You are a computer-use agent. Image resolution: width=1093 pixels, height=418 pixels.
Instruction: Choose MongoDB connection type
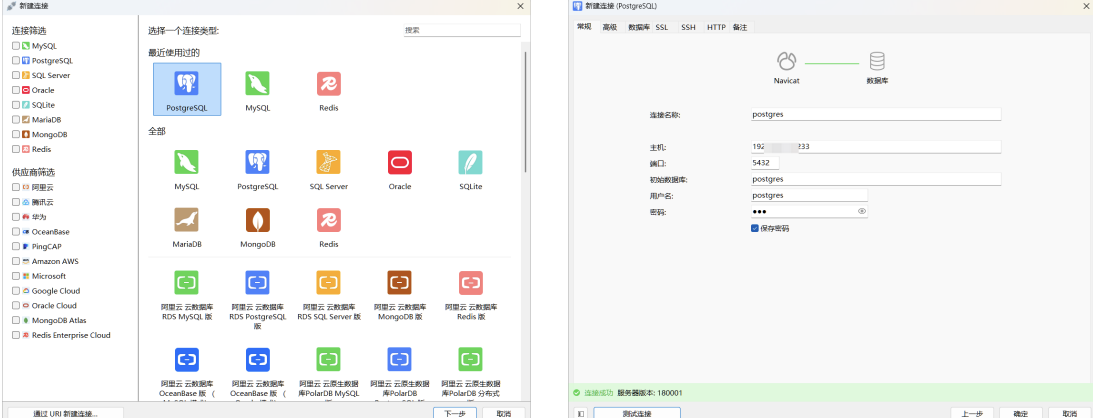point(257,226)
